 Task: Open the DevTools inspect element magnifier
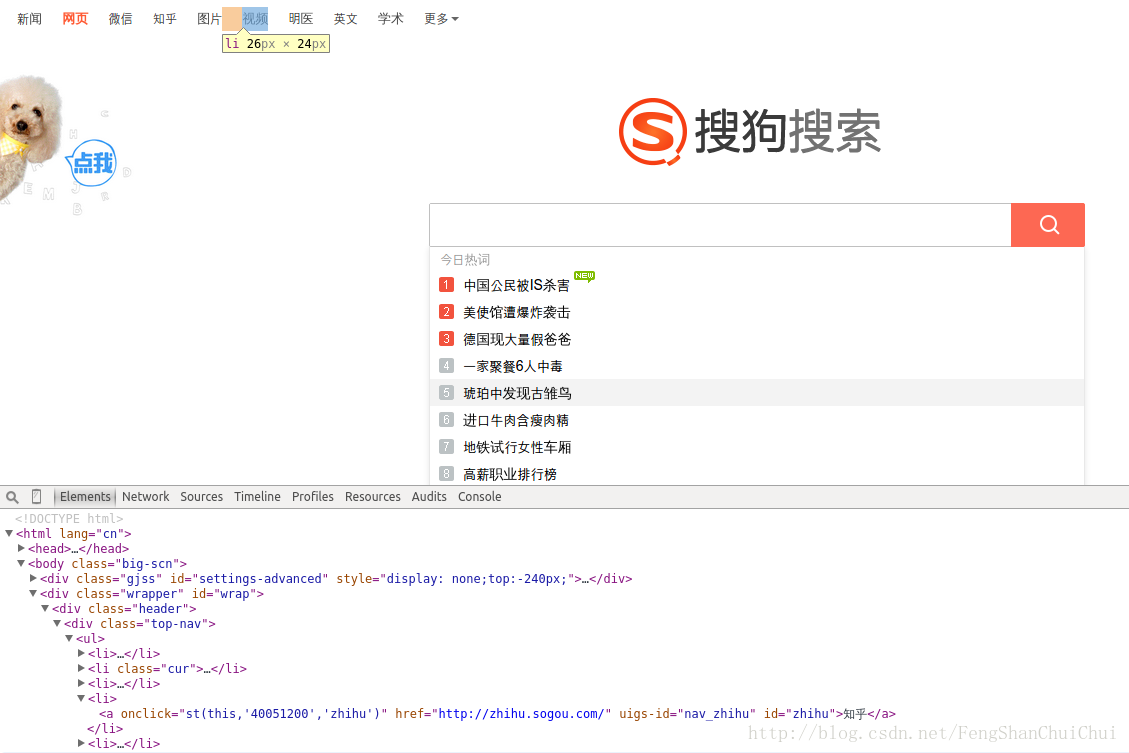click(x=12, y=497)
